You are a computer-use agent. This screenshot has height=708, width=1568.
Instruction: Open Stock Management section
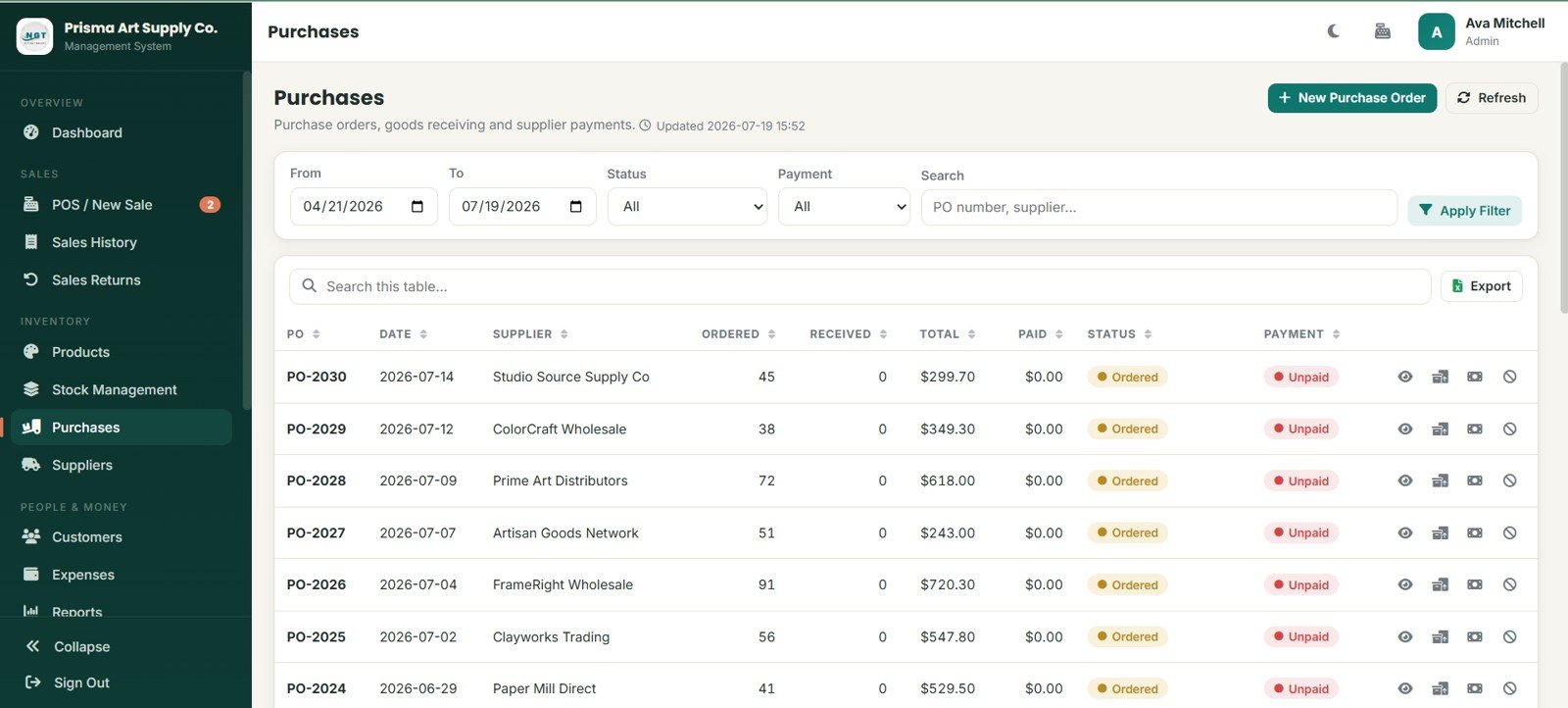122,389
